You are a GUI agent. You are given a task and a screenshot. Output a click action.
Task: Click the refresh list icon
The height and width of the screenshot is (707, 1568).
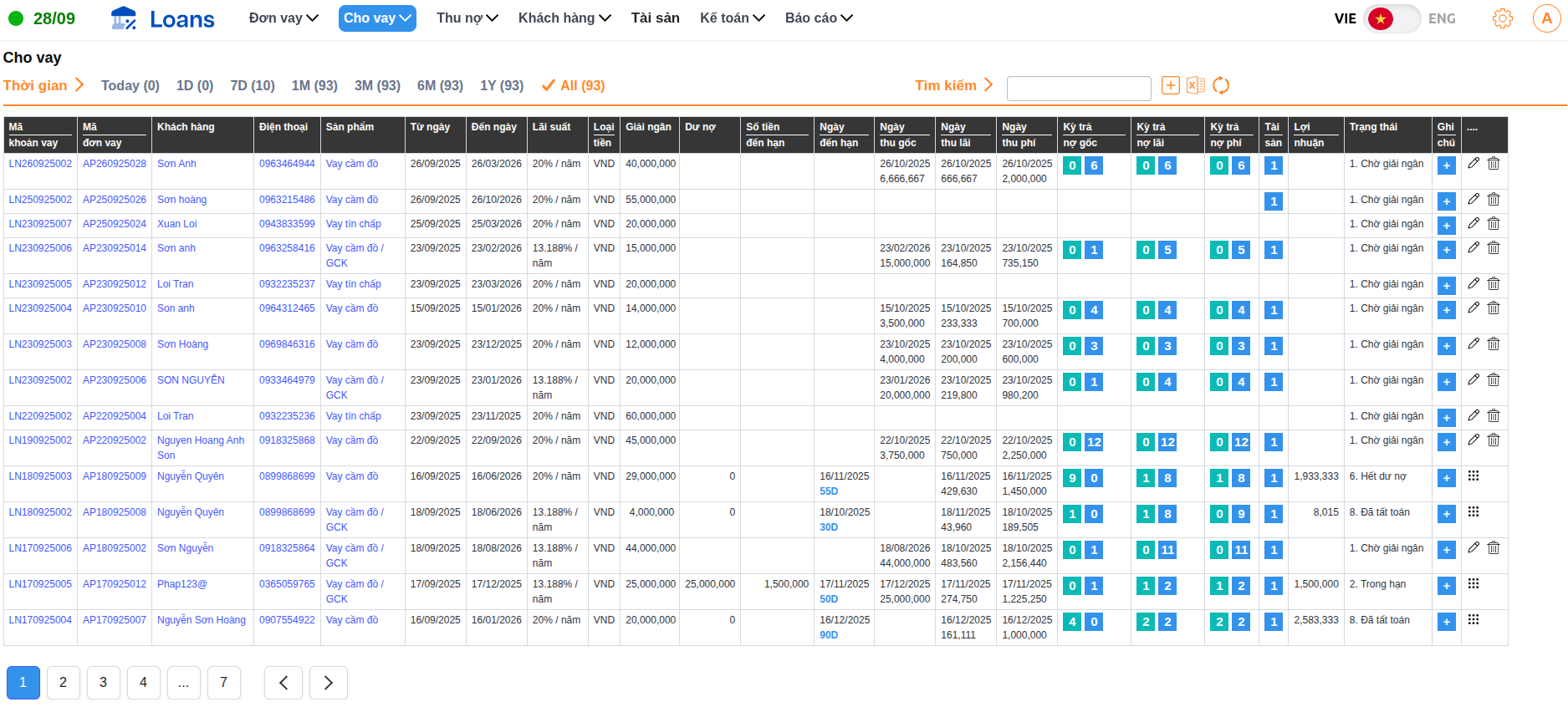coord(1221,85)
